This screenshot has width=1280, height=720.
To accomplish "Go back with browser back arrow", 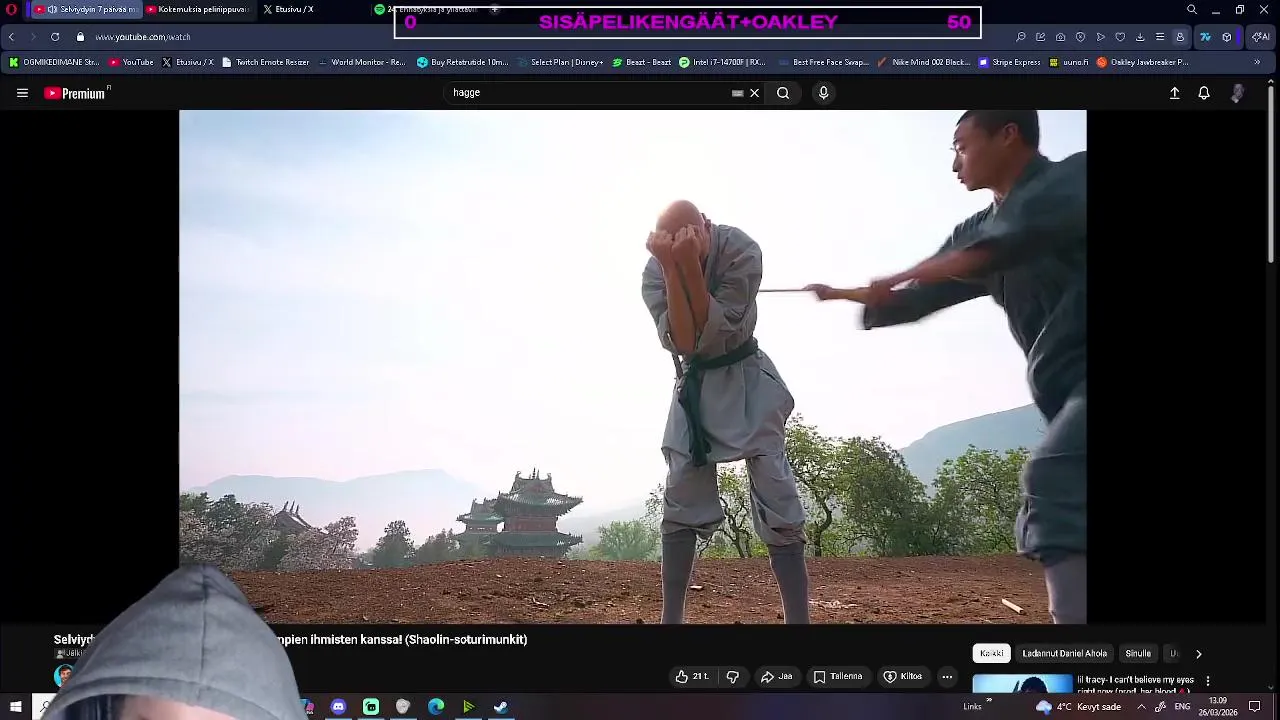I will 11,37.
